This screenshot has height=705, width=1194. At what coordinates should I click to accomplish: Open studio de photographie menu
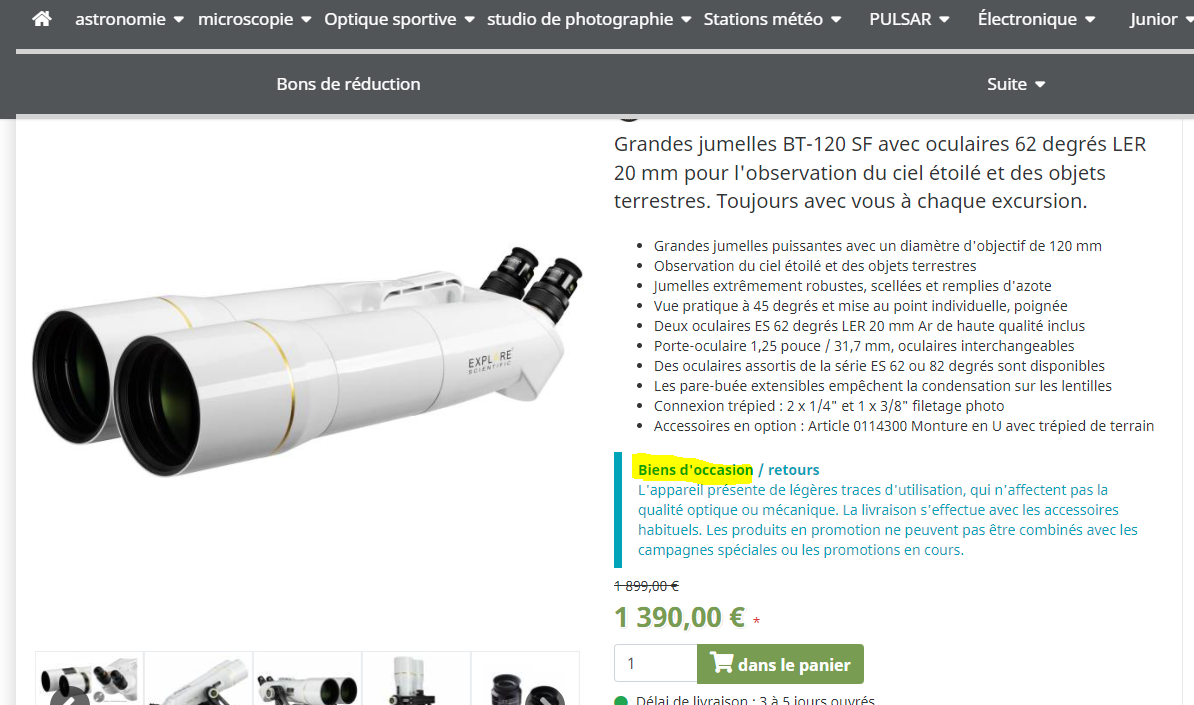(589, 19)
